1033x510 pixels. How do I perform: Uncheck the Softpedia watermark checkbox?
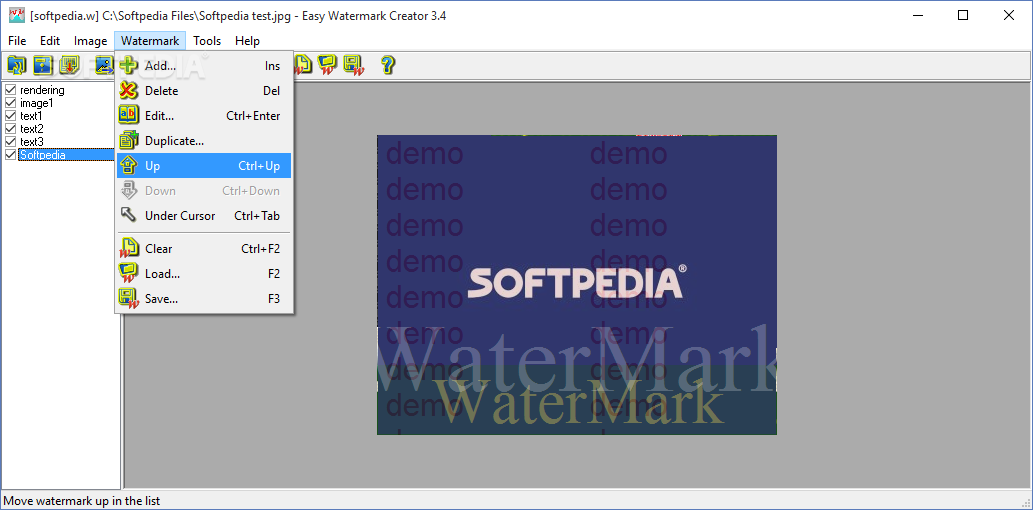pyautogui.click(x=11, y=154)
